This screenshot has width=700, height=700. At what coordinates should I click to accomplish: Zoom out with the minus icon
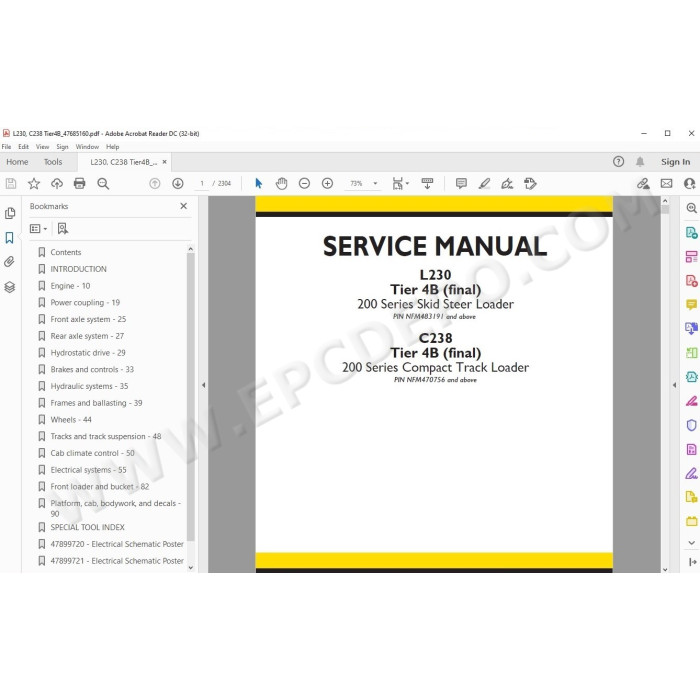point(304,183)
